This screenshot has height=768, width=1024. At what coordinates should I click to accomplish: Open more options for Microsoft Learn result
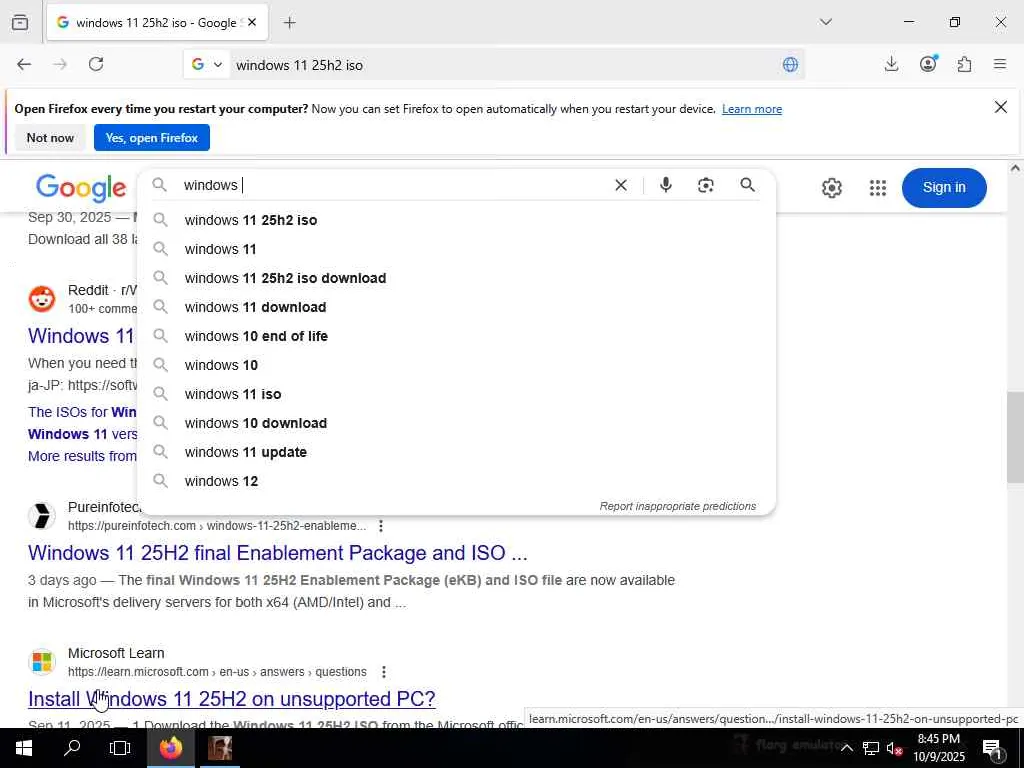tap(384, 672)
